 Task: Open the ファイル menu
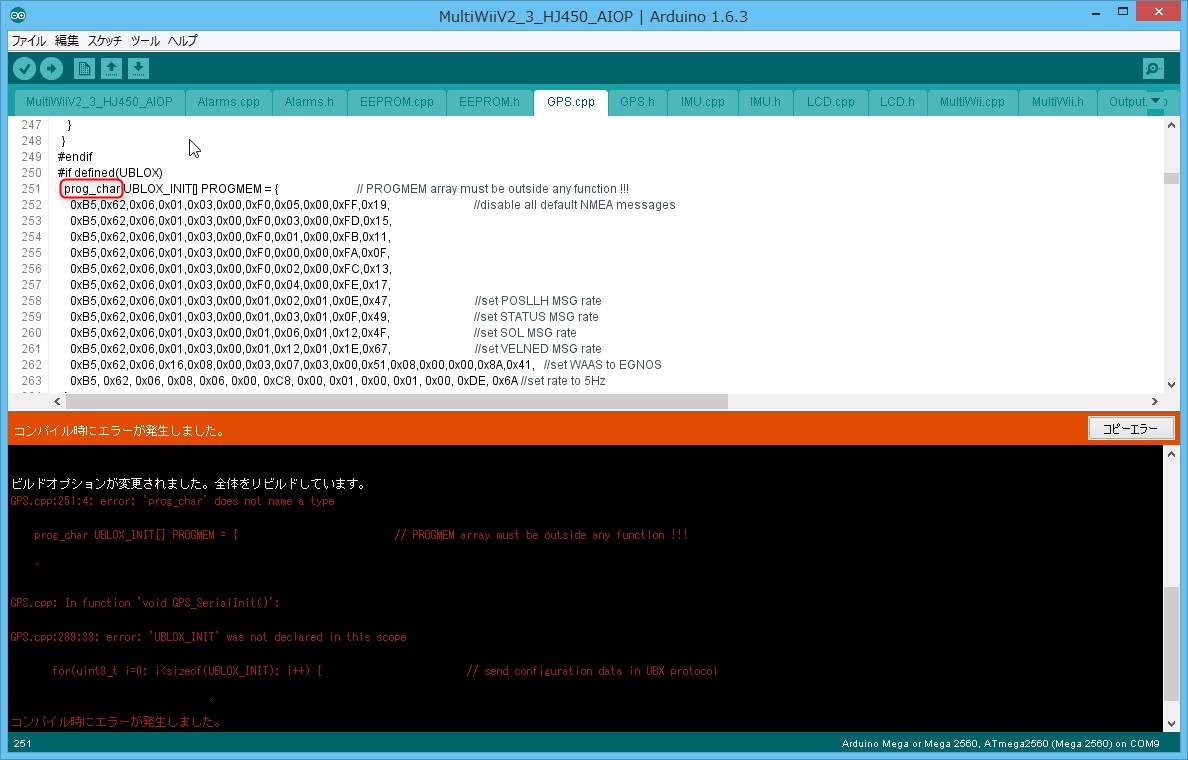28,41
